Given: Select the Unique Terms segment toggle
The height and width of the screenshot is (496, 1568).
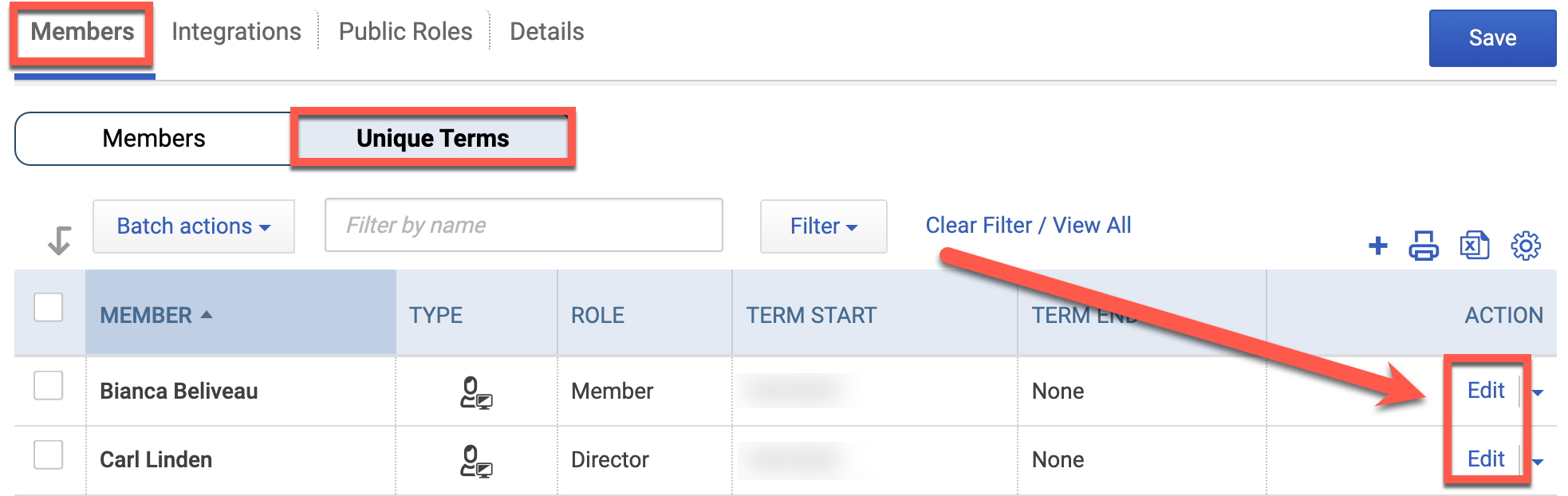Looking at the screenshot, I should click(432, 138).
